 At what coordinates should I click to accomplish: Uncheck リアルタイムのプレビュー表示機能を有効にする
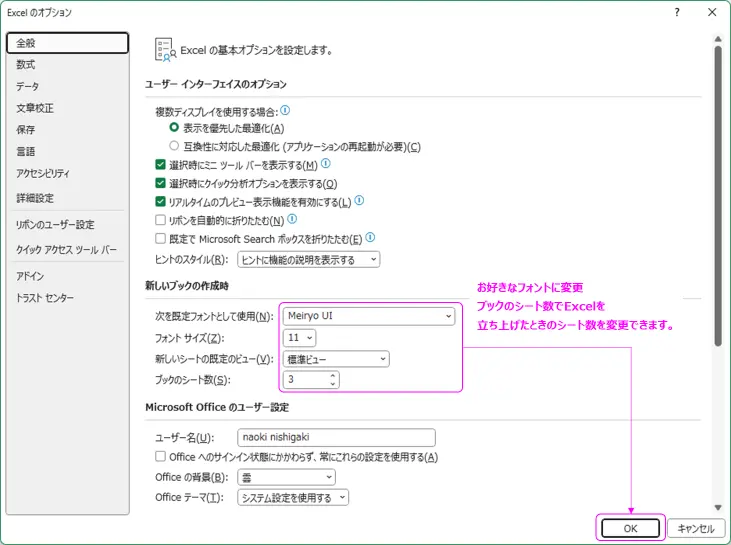click(160, 201)
